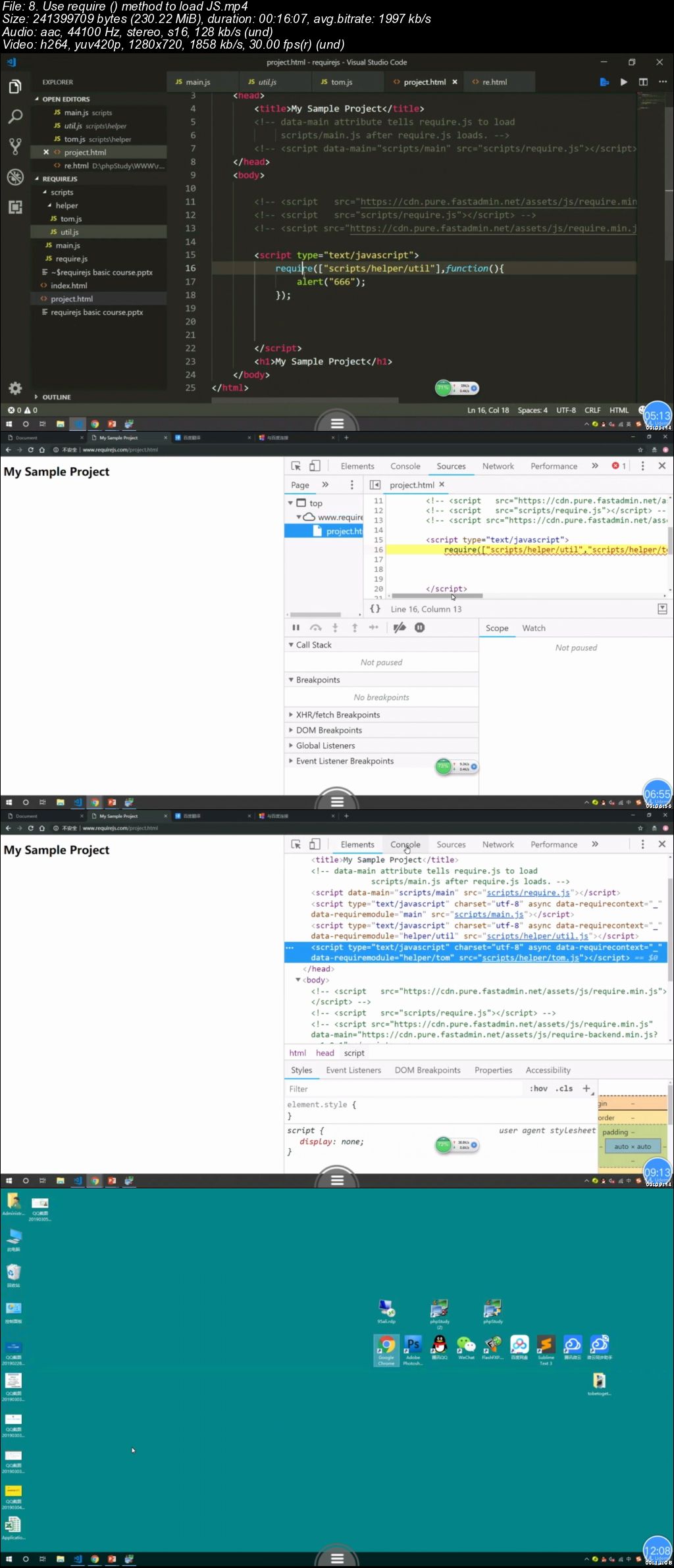This screenshot has height=1568, width=674.
Task: Click Chrome taskbar icon below the VS Code window
Action: pos(95,424)
